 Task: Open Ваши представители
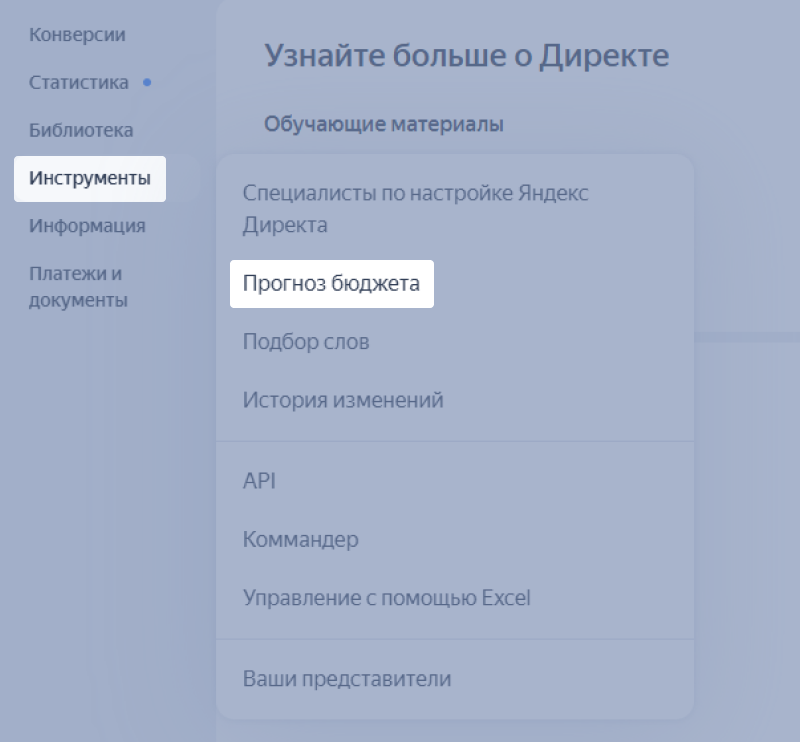pos(347,679)
